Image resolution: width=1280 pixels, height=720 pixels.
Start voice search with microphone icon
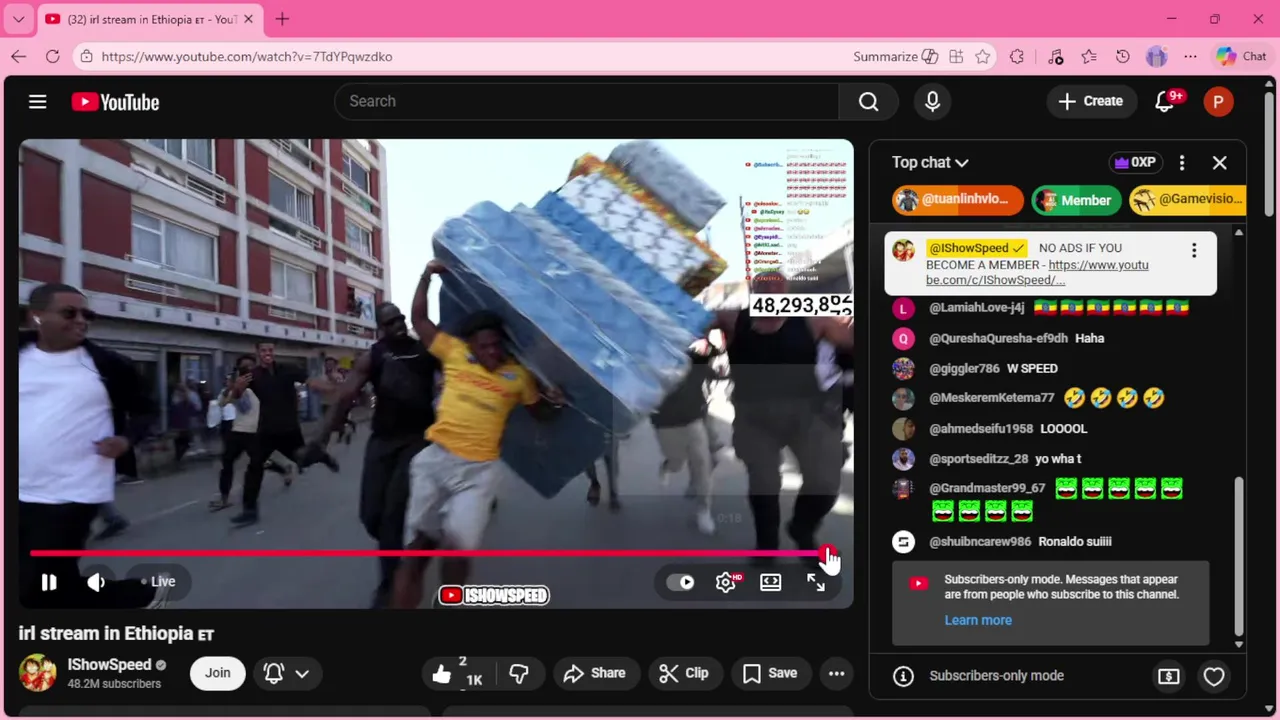point(932,101)
